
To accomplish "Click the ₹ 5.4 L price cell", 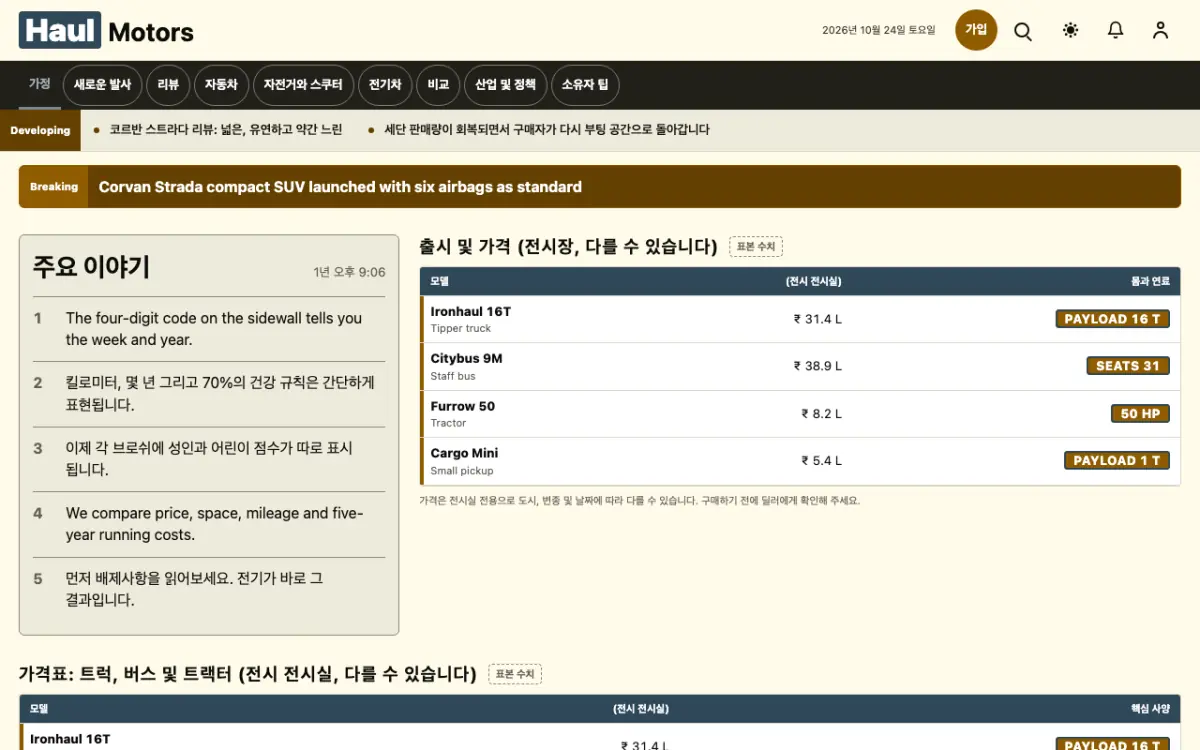I will tap(821, 461).
